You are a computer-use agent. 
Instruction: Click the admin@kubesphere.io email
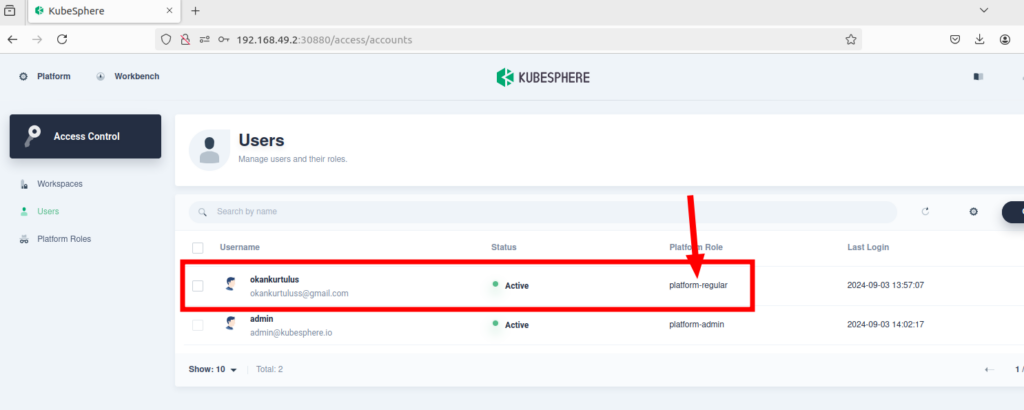pyautogui.click(x=291, y=332)
